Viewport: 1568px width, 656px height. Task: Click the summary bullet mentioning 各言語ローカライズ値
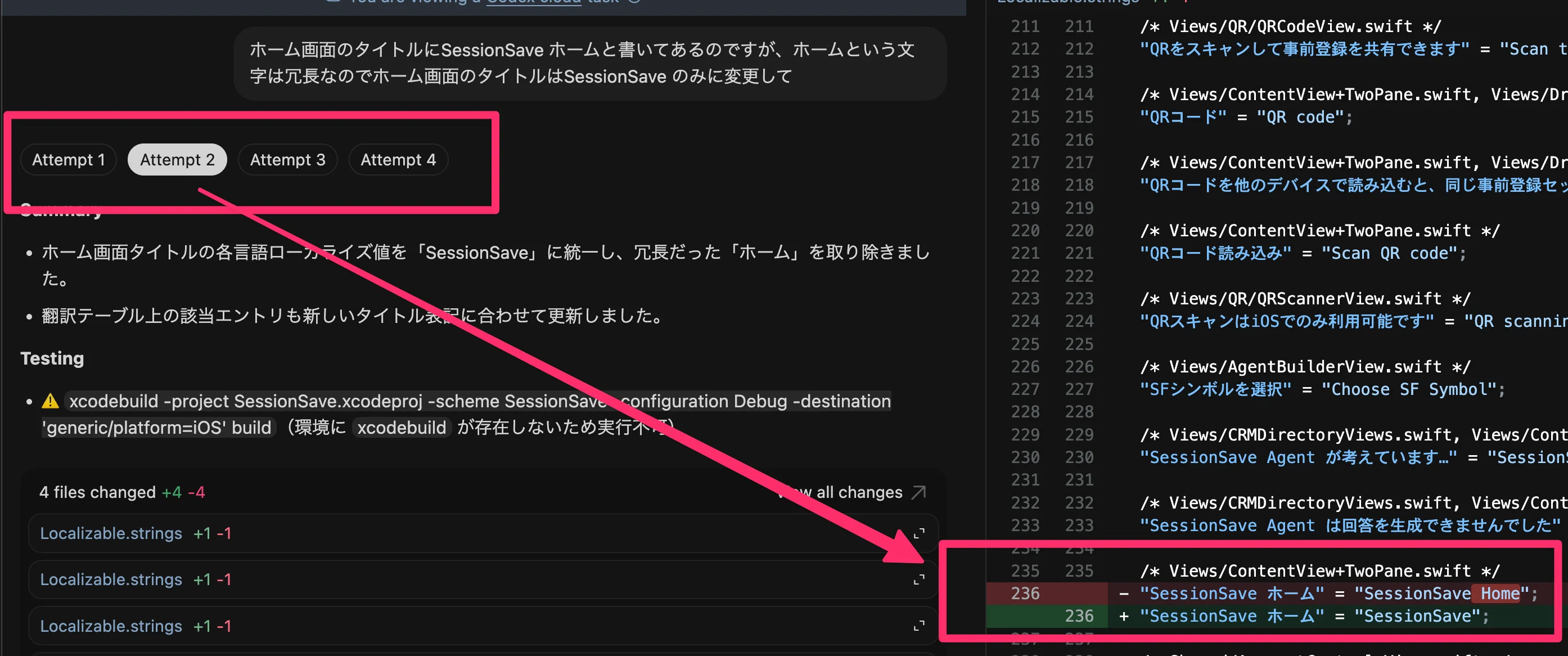coord(486,265)
